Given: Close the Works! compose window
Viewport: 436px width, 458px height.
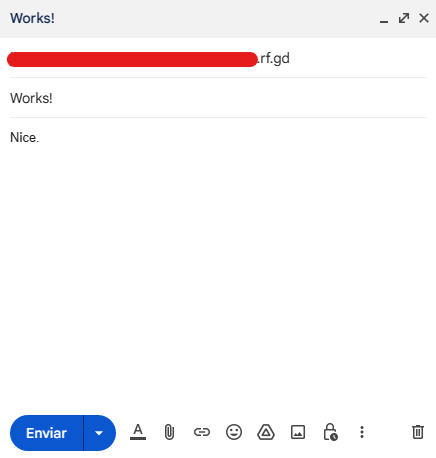Looking at the screenshot, I should coord(424,18).
